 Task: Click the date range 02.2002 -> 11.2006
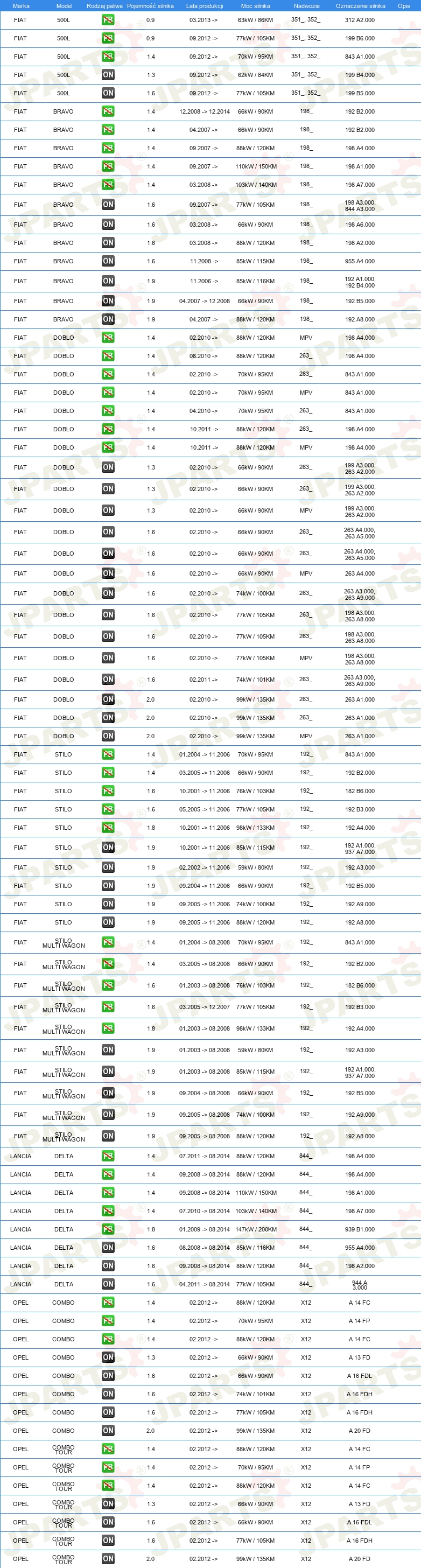click(x=205, y=867)
